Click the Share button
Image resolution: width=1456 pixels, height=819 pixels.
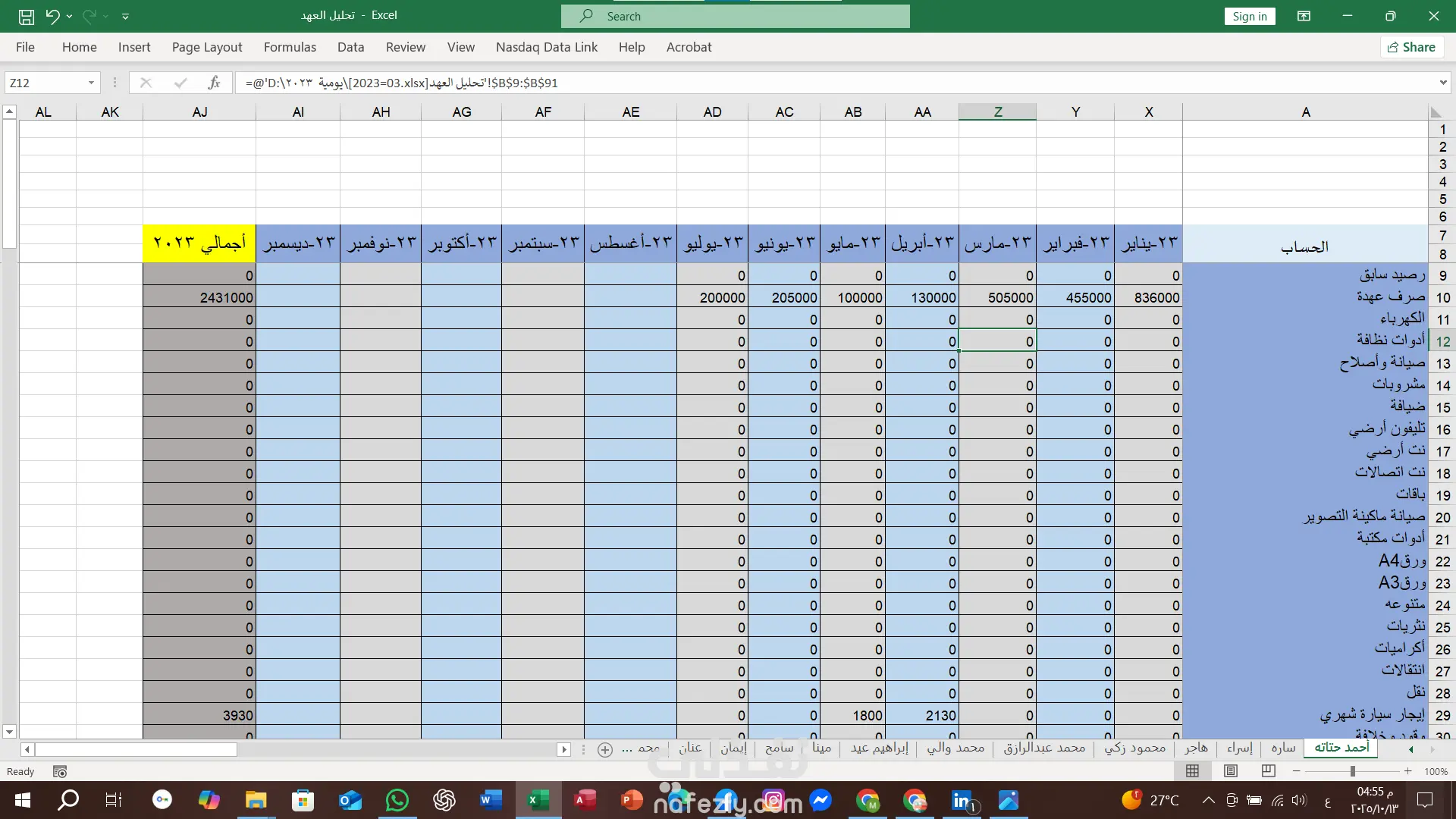pos(1411,47)
